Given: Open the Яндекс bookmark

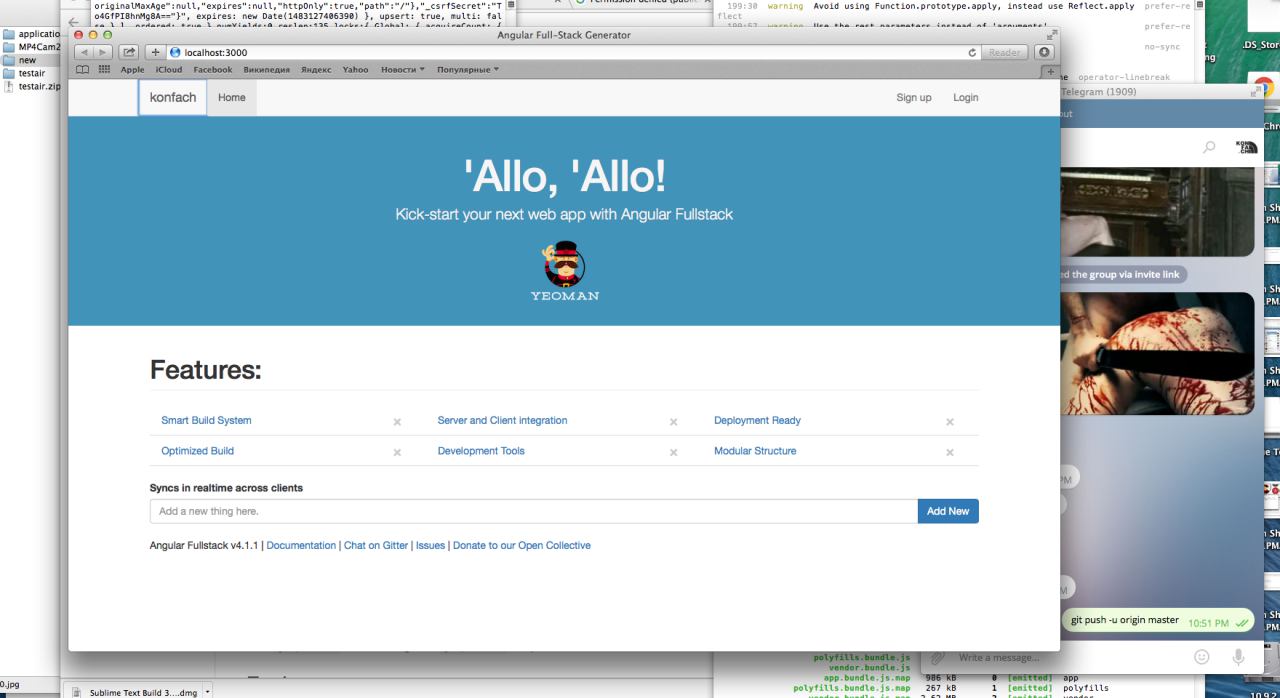Looking at the screenshot, I should tap(316, 70).
